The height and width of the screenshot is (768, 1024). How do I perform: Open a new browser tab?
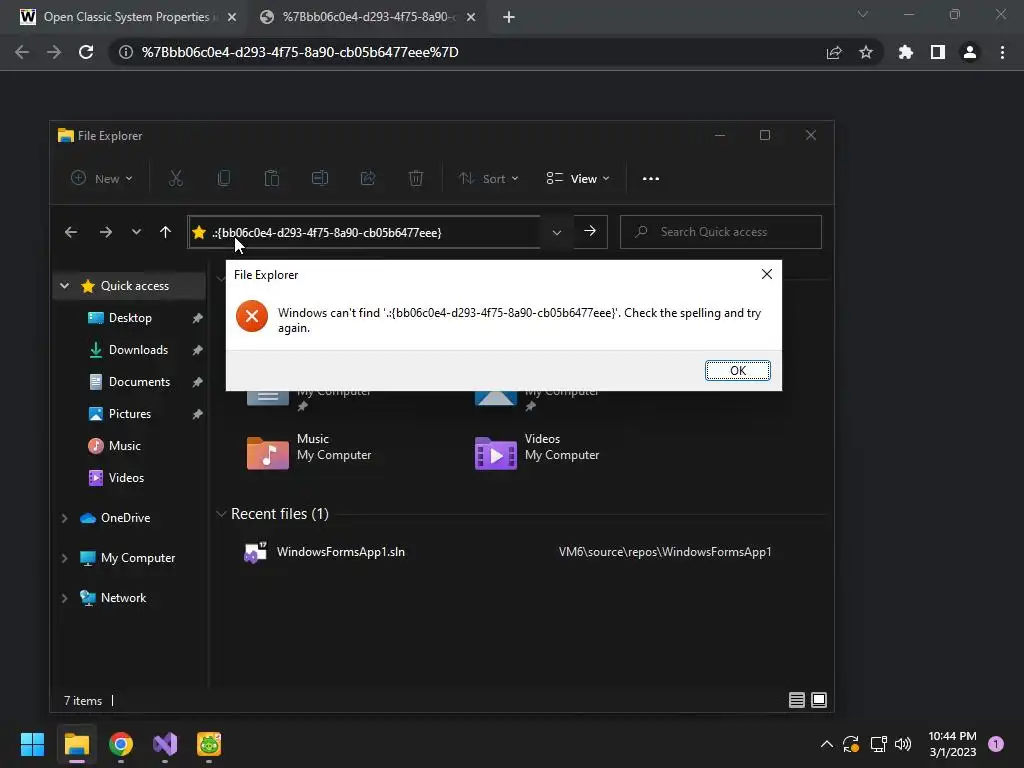[509, 17]
